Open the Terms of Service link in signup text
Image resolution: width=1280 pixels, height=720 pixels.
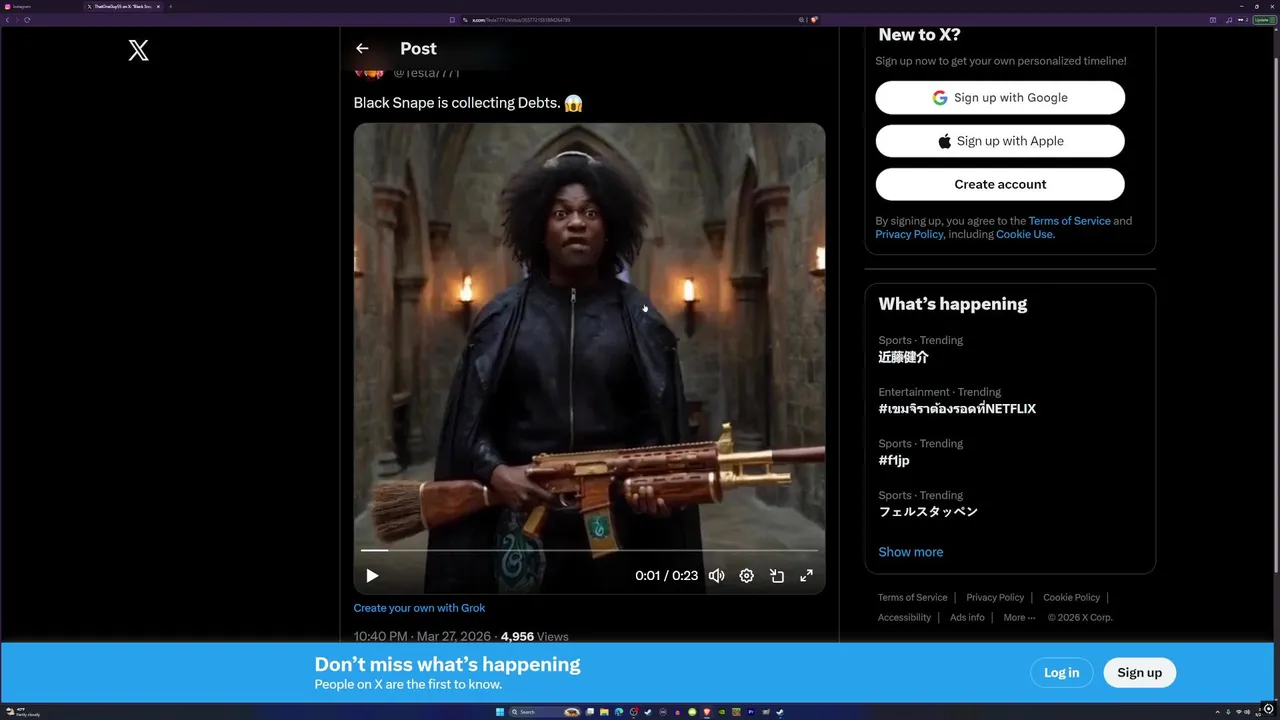[1069, 221]
